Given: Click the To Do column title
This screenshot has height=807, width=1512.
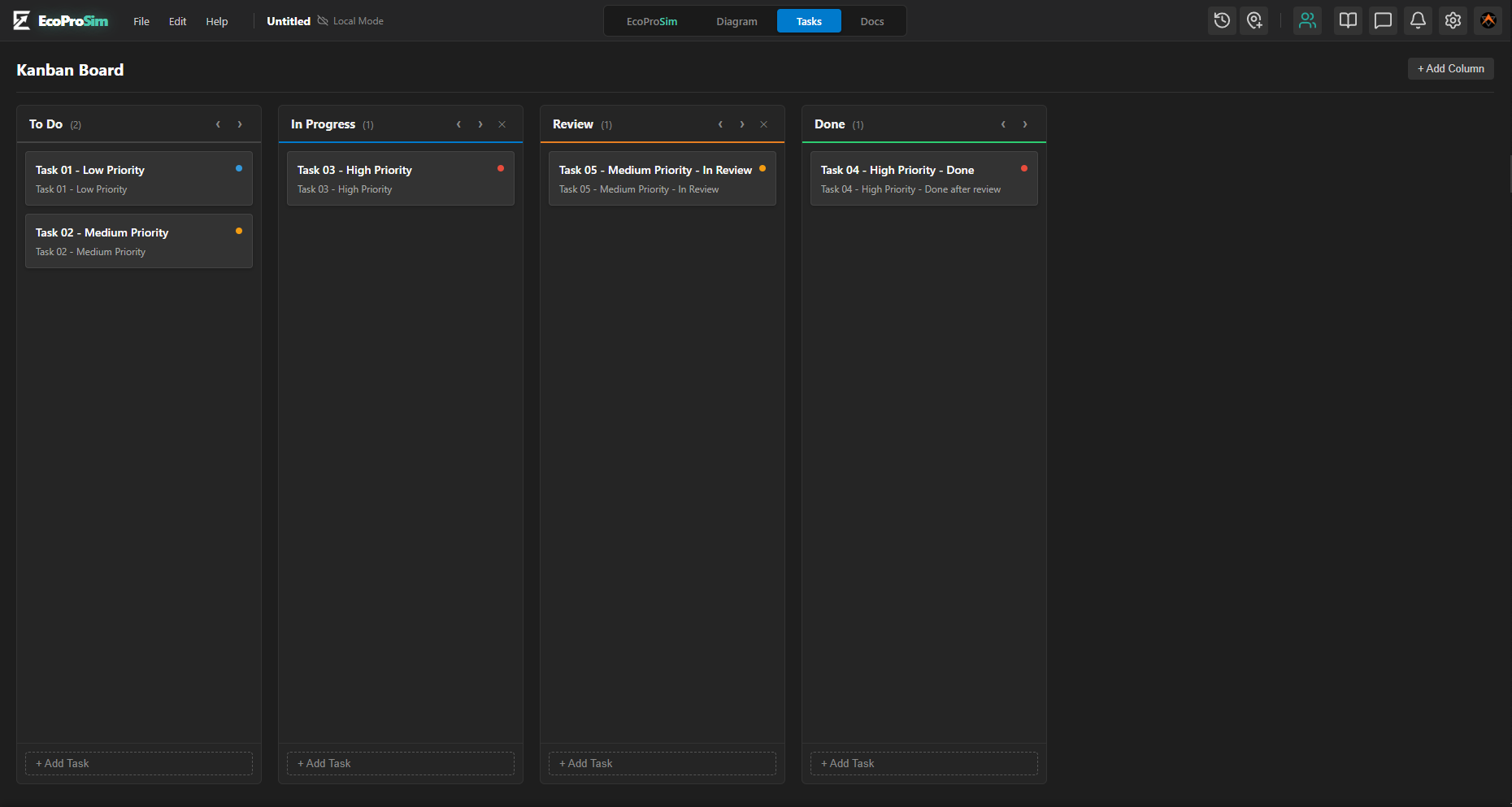Looking at the screenshot, I should point(46,124).
